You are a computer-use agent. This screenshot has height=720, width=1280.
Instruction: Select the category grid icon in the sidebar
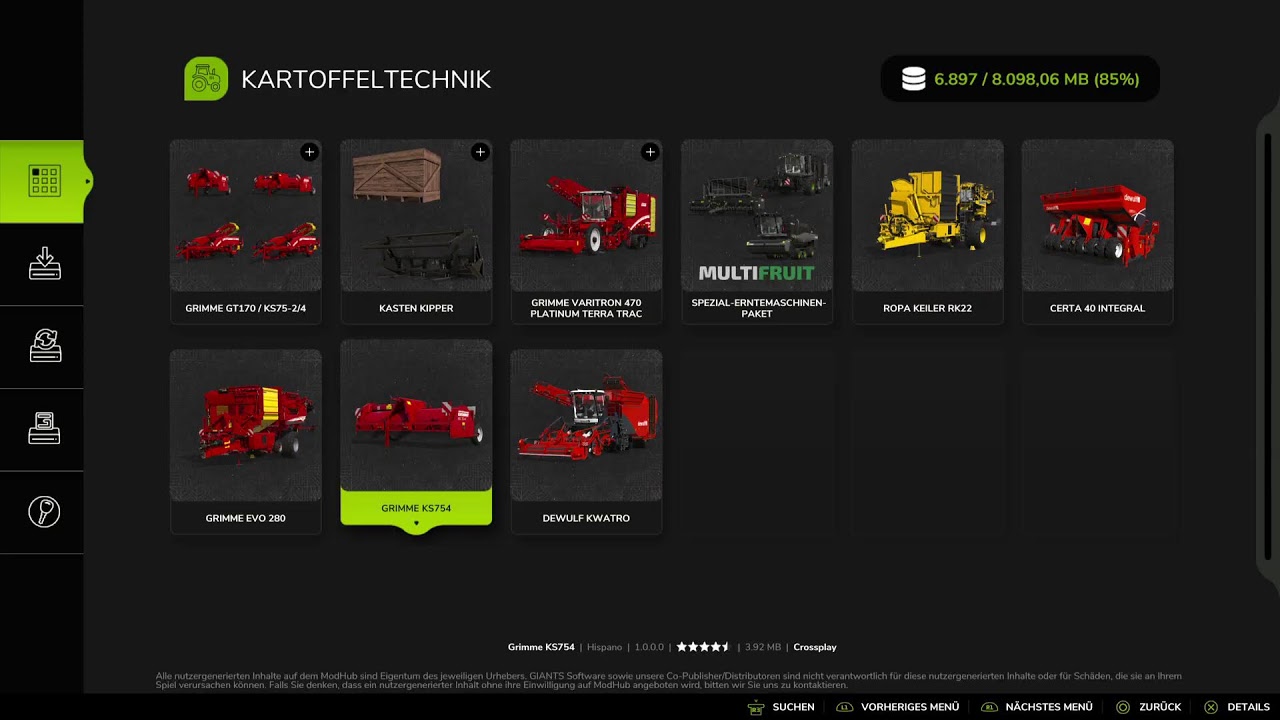[x=44, y=181]
